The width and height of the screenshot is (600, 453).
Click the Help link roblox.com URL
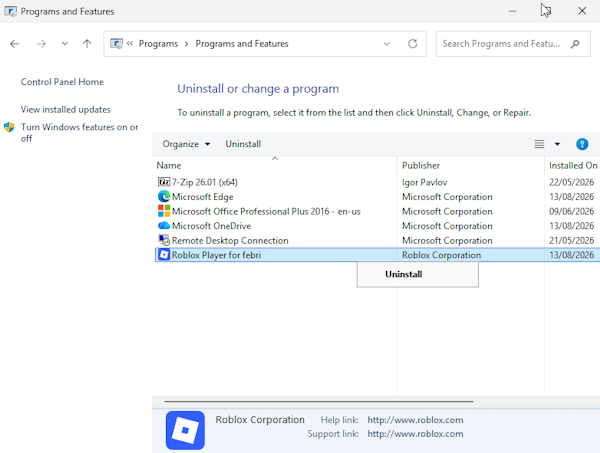415,420
